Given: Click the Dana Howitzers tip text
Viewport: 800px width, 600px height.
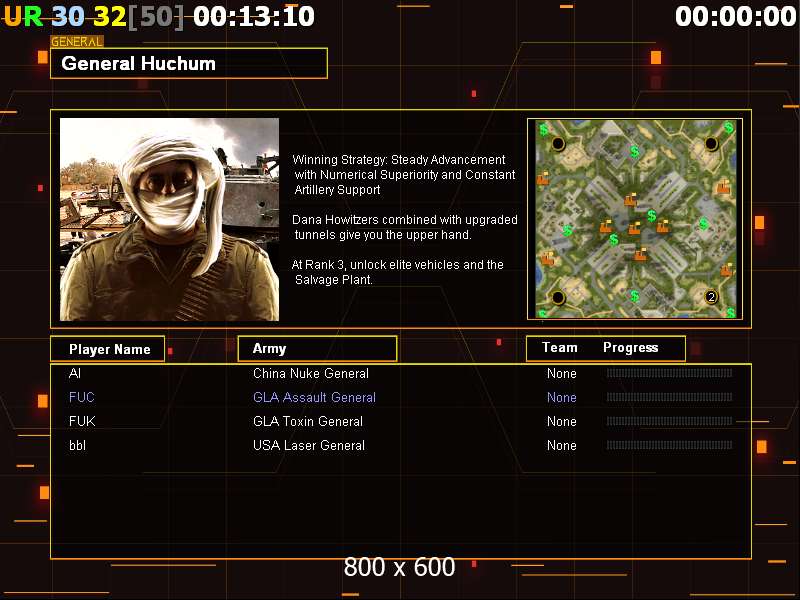Looking at the screenshot, I should (405, 227).
